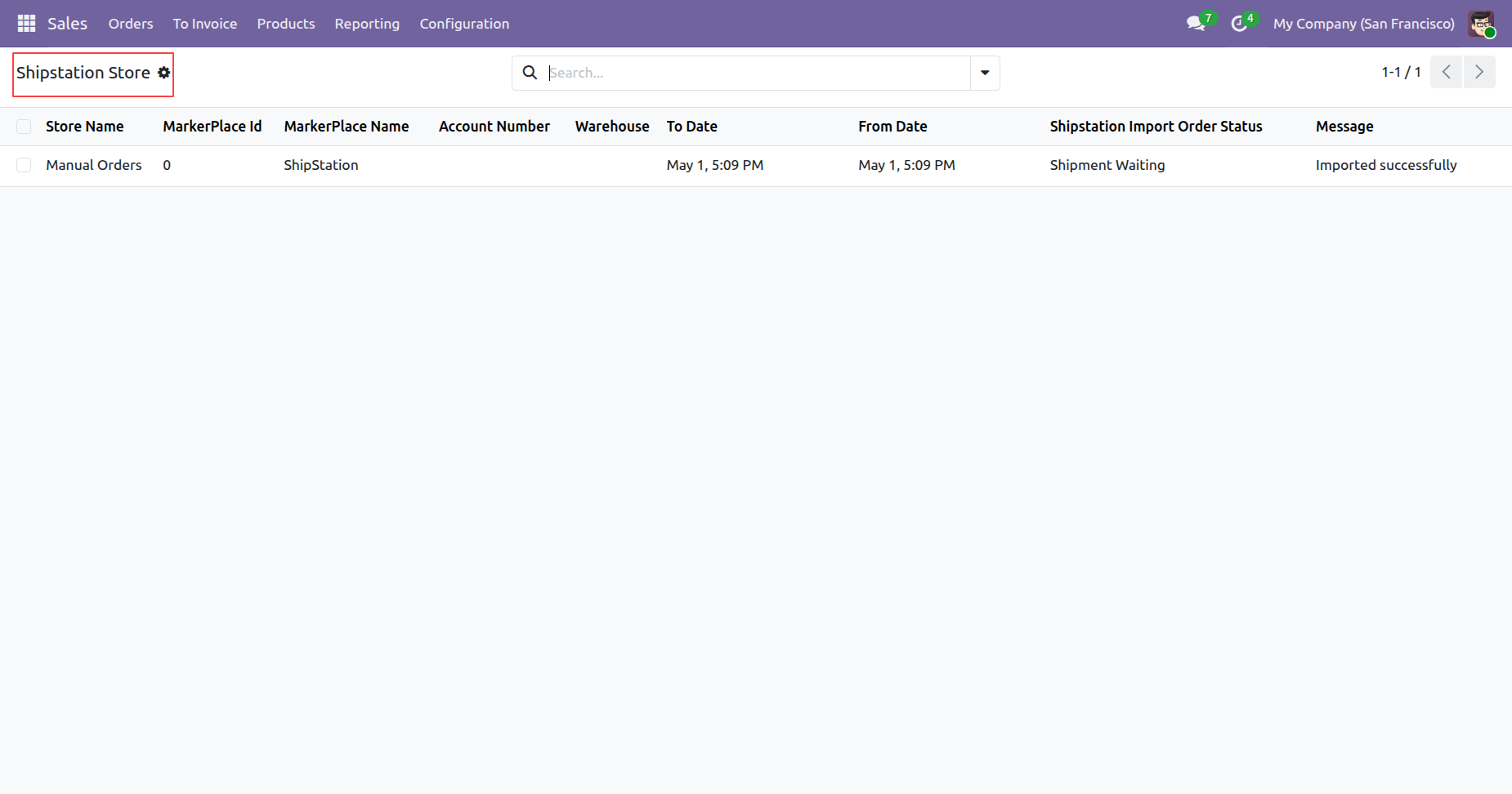
Task: Select the Manual Orders row checkbox
Action: point(24,165)
